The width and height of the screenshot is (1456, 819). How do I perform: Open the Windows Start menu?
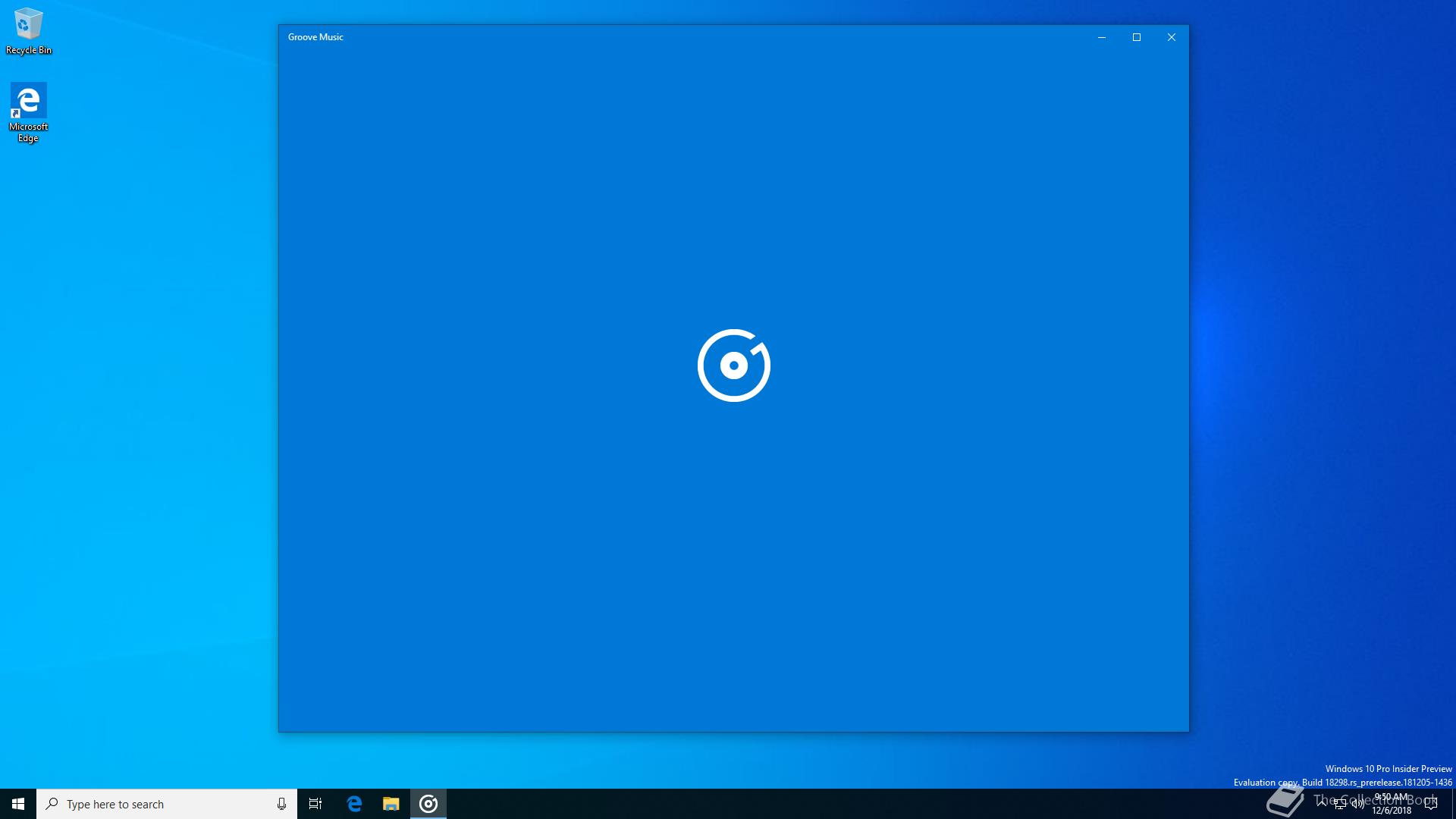[18, 804]
